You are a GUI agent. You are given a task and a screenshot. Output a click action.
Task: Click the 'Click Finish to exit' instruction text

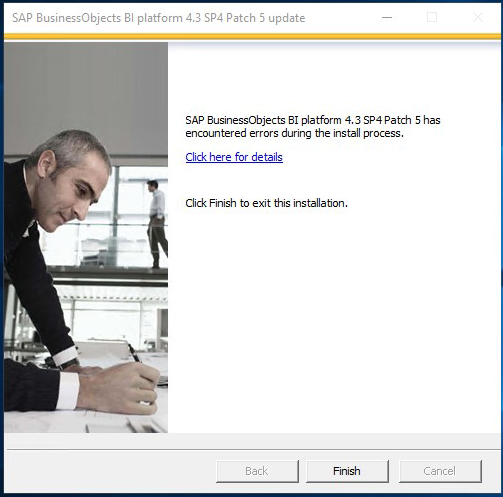pyautogui.click(x=266, y=203)
